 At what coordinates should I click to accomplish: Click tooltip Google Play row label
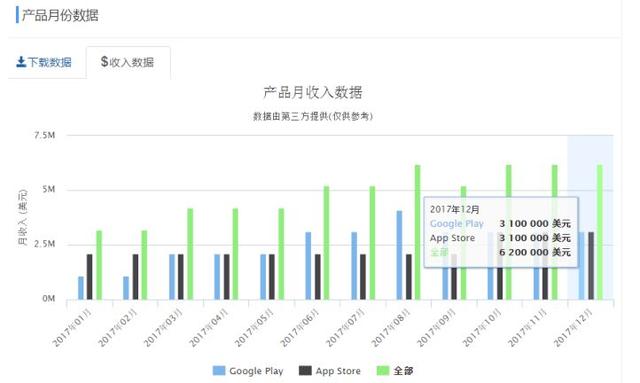[457, 224]
